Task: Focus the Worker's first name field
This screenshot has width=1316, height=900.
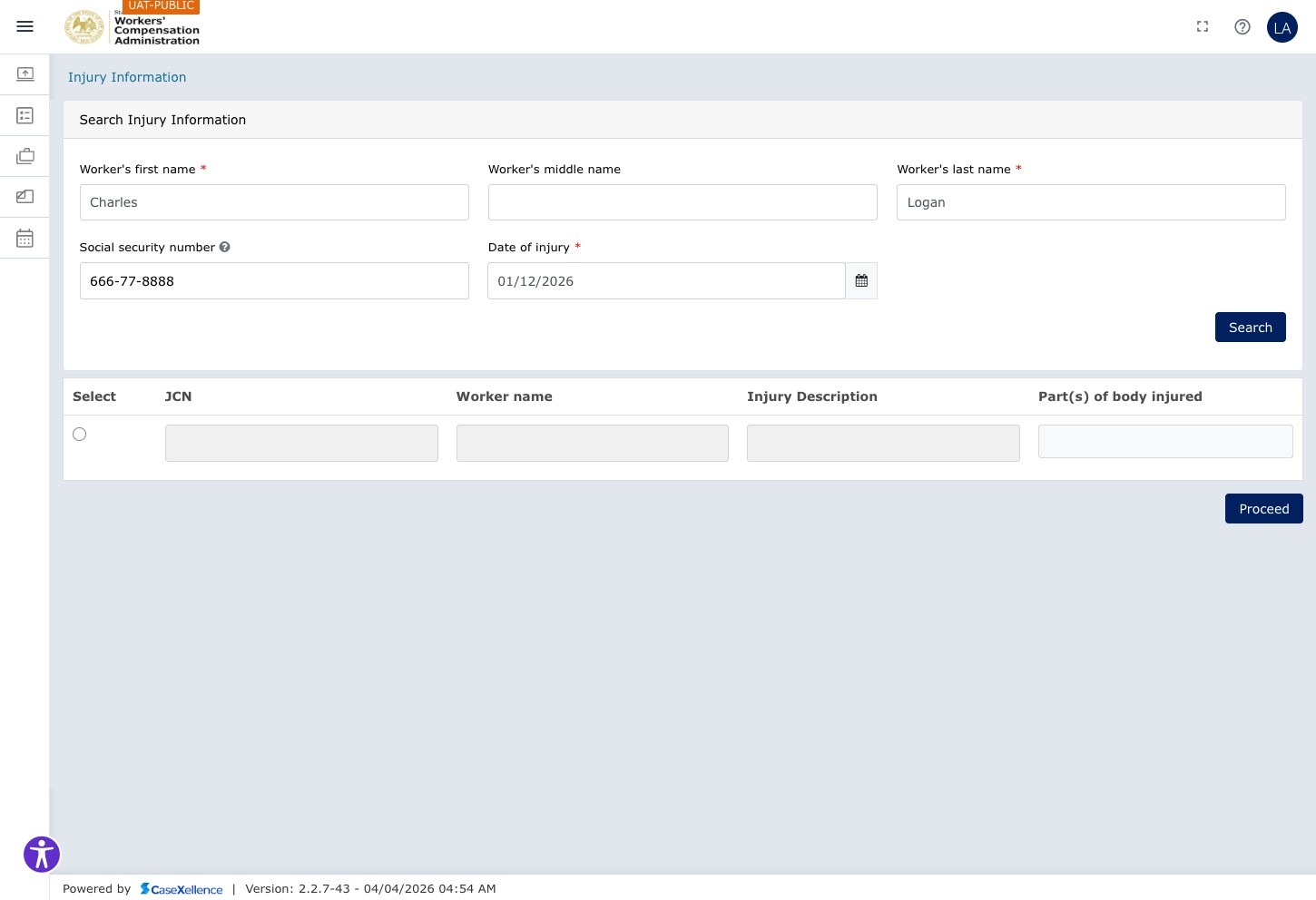Action: (274, 202)
